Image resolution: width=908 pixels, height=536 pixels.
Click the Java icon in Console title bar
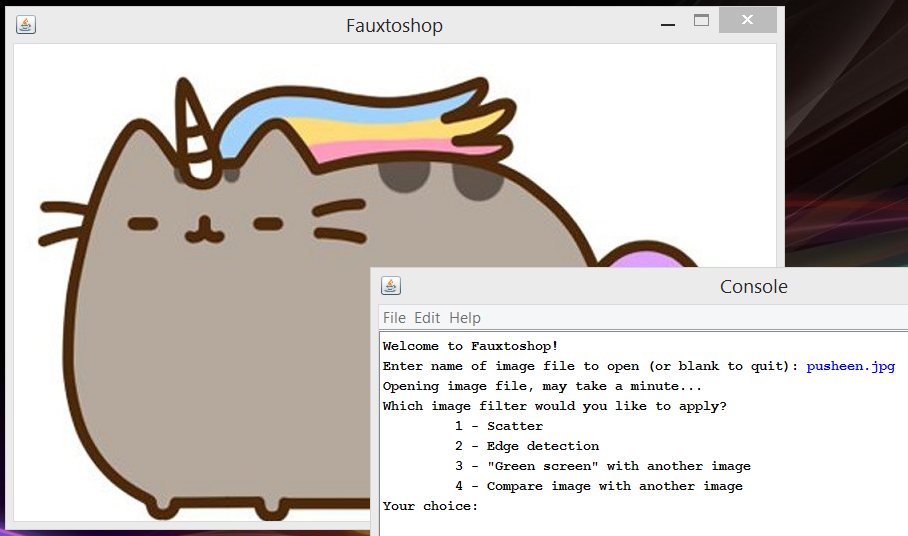coord(391,286)
